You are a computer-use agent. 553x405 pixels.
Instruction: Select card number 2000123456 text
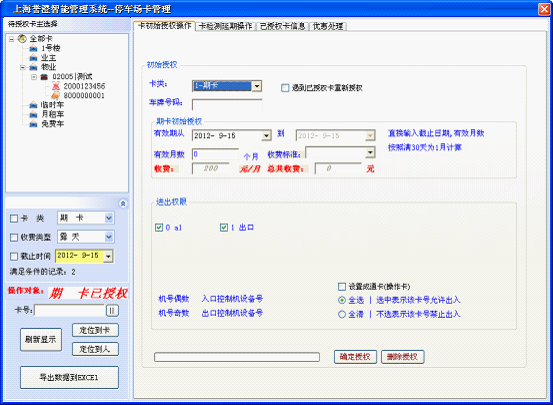click(84, 86)
